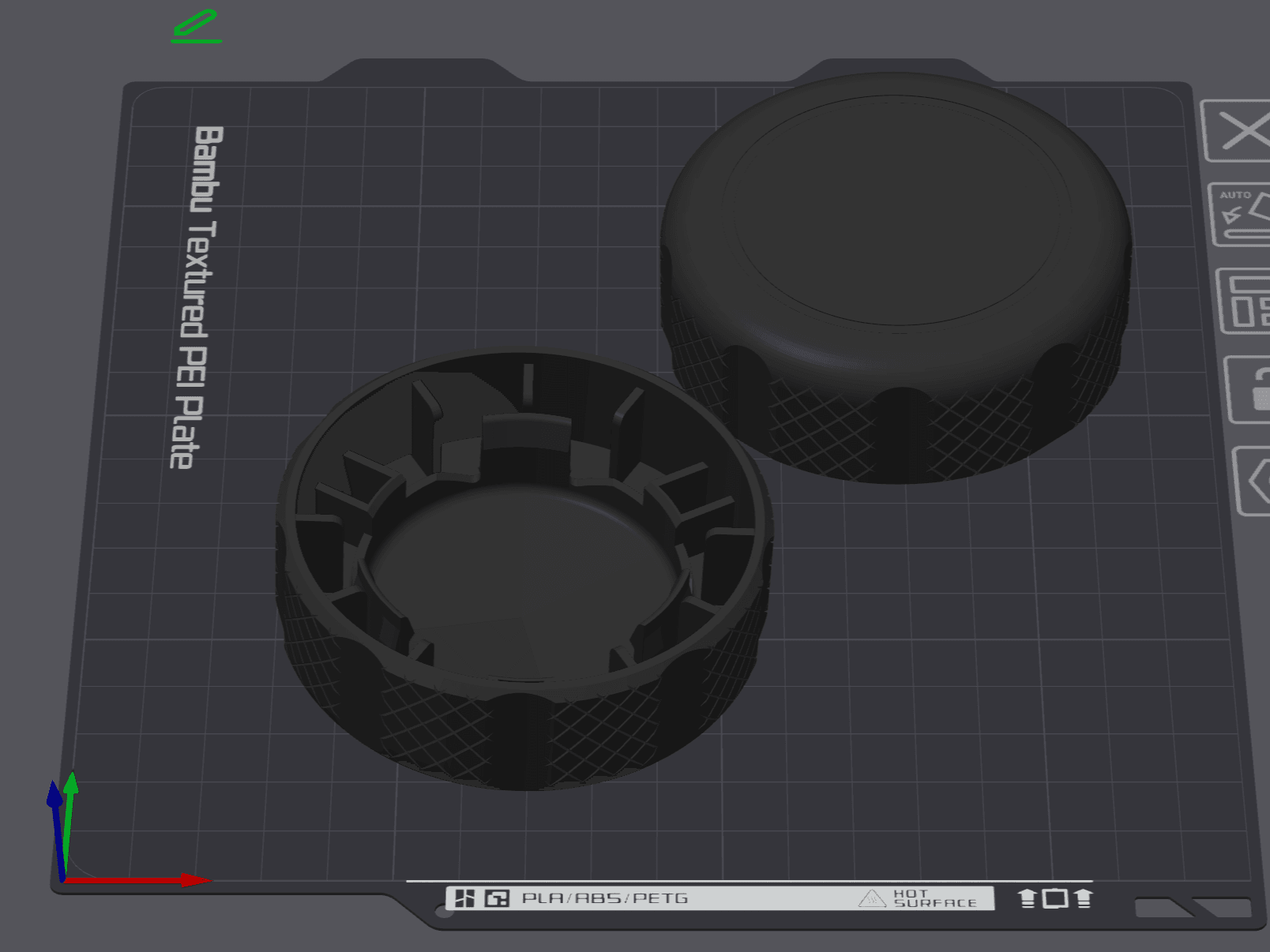Select the inverted knob with inner ribs
This screenshot has width=1270, height=952.
point(524,568)
